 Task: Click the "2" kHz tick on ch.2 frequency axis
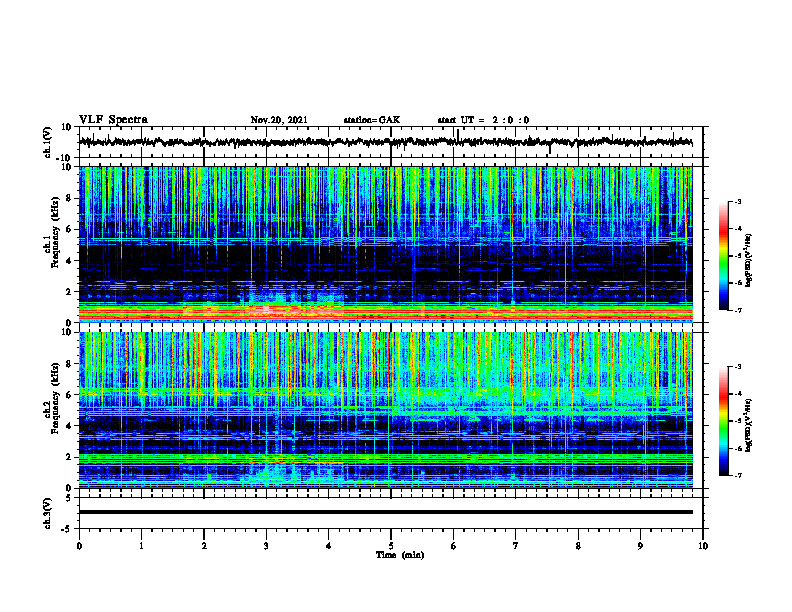[70, 457]
